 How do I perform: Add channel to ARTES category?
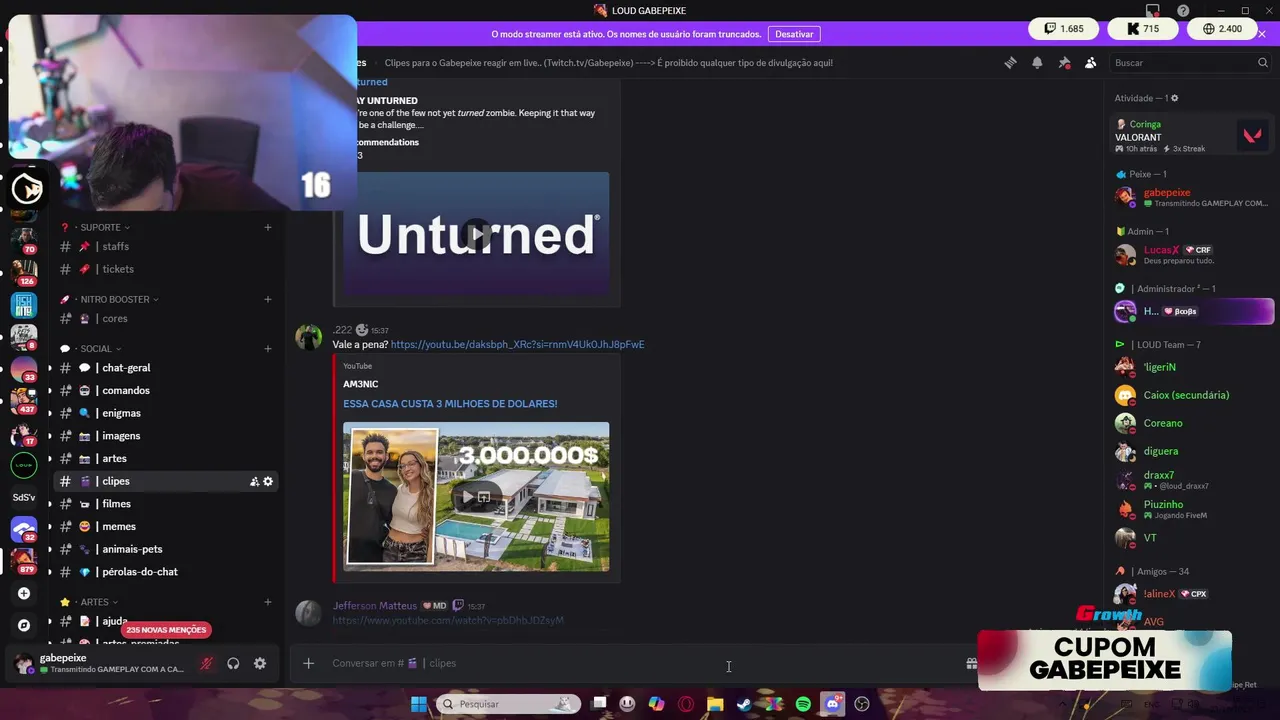click(x=268, y=602)
